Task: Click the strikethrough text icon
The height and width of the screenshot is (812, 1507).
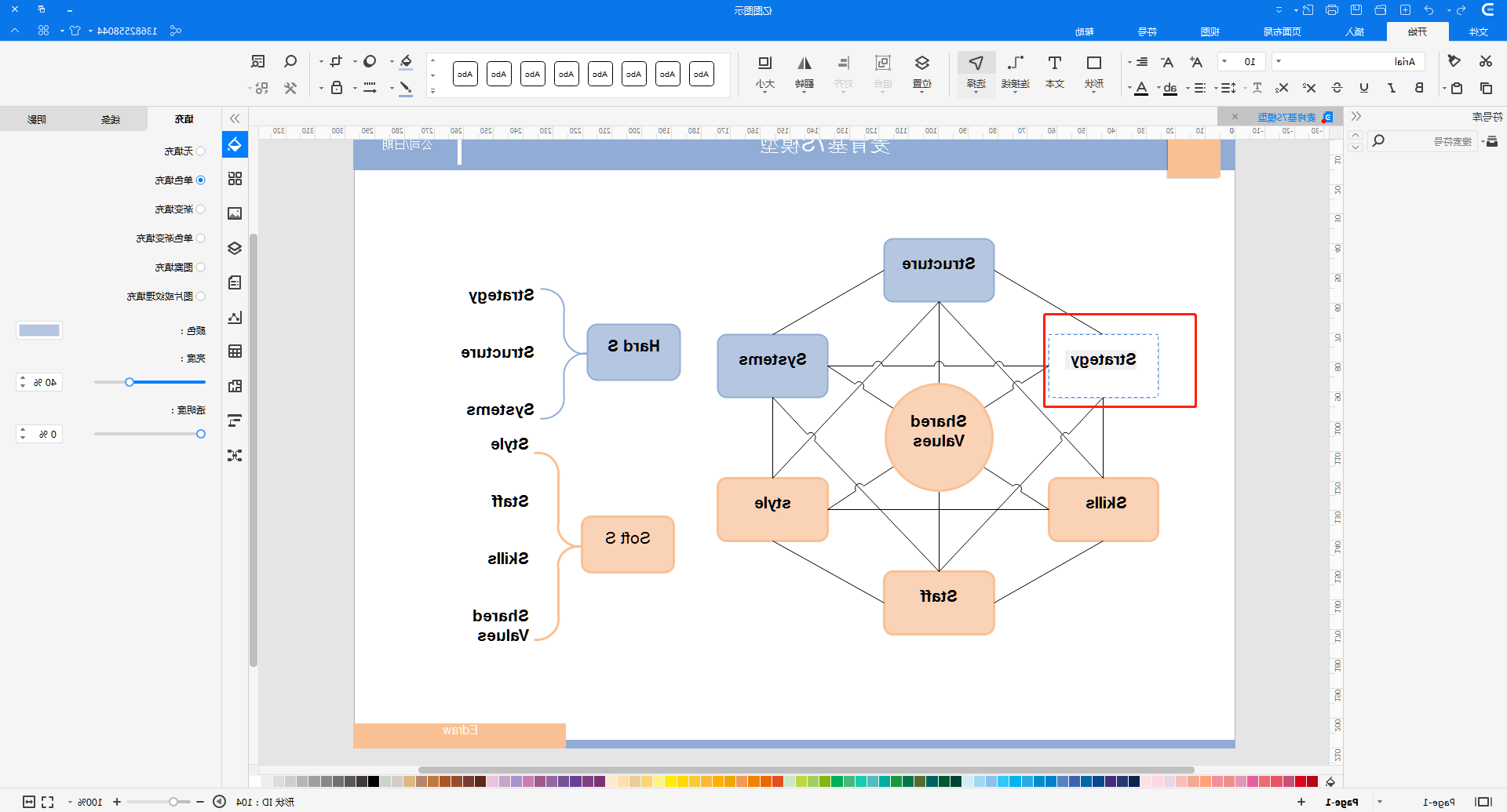Action: 1337,88
